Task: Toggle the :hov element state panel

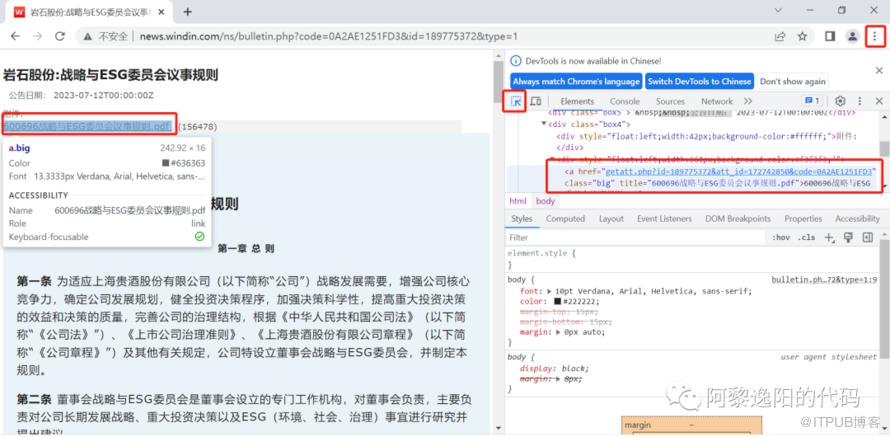Action: [781, 238]
